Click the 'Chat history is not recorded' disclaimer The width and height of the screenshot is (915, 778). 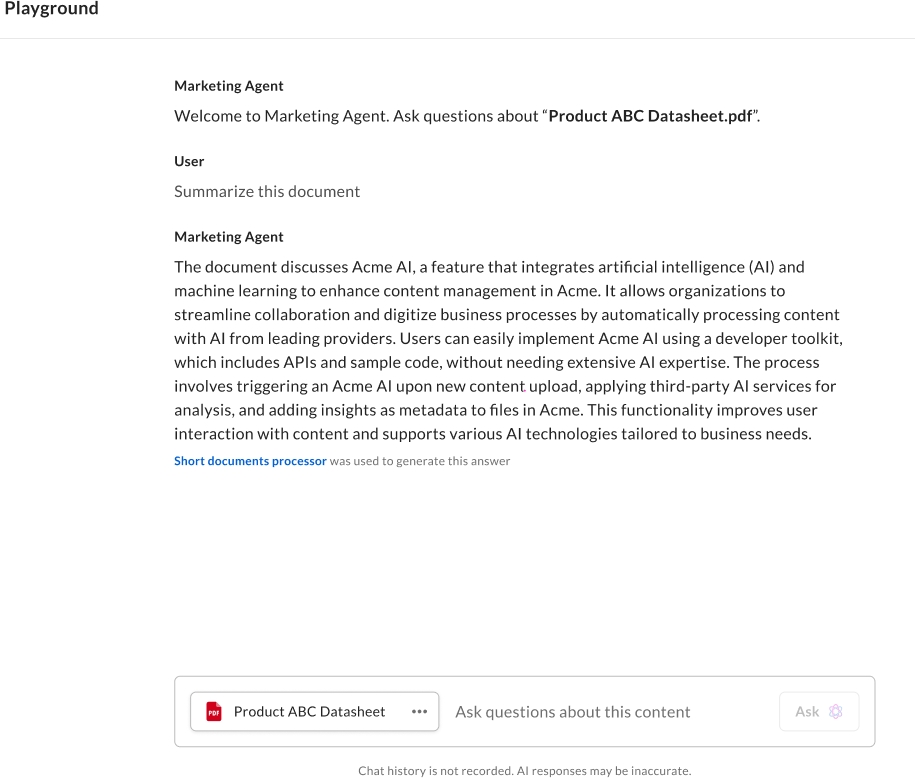pyautogui.click(x=435, y=771)
